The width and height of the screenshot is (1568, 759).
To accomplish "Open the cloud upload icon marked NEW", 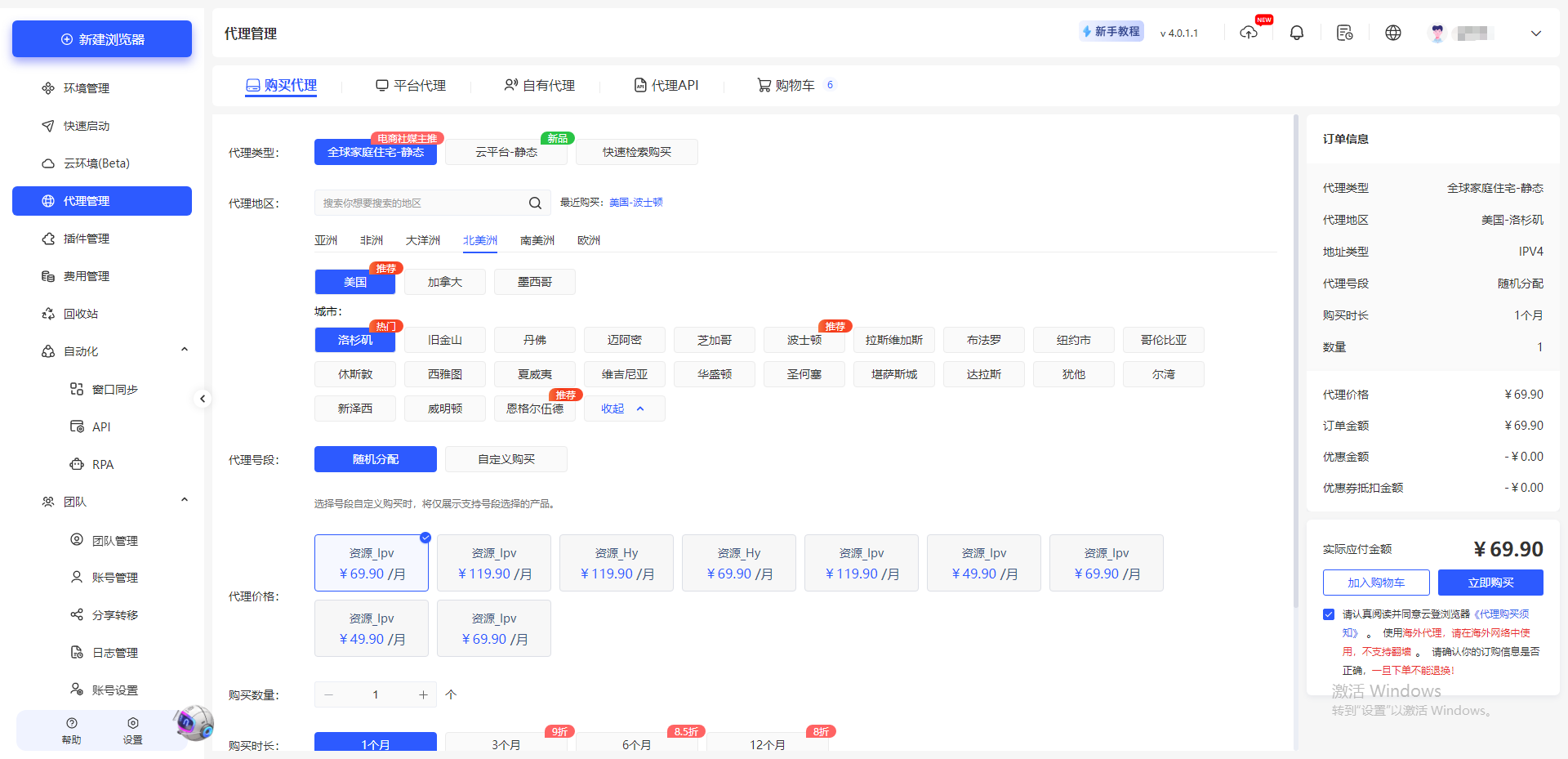I will pos(1249,33).
